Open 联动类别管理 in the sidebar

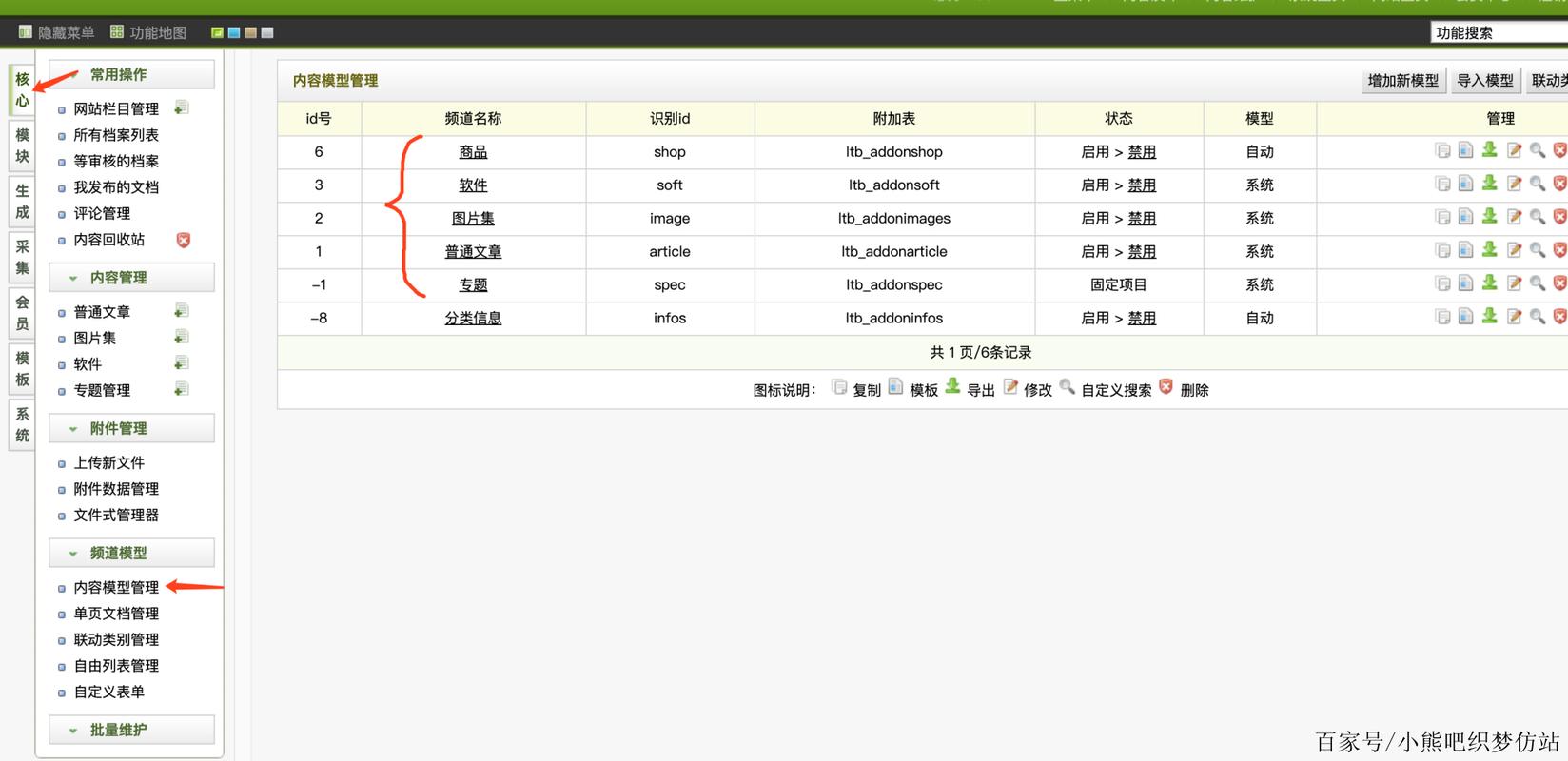click(116, 640)
